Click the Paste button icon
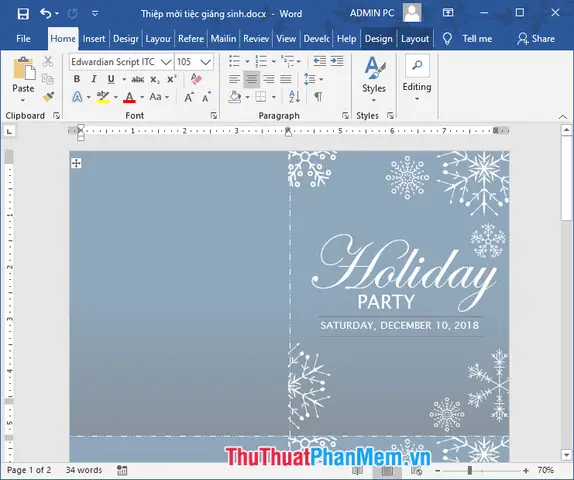Viewport: 574px width, 480px height. click(x=24, y=69)
